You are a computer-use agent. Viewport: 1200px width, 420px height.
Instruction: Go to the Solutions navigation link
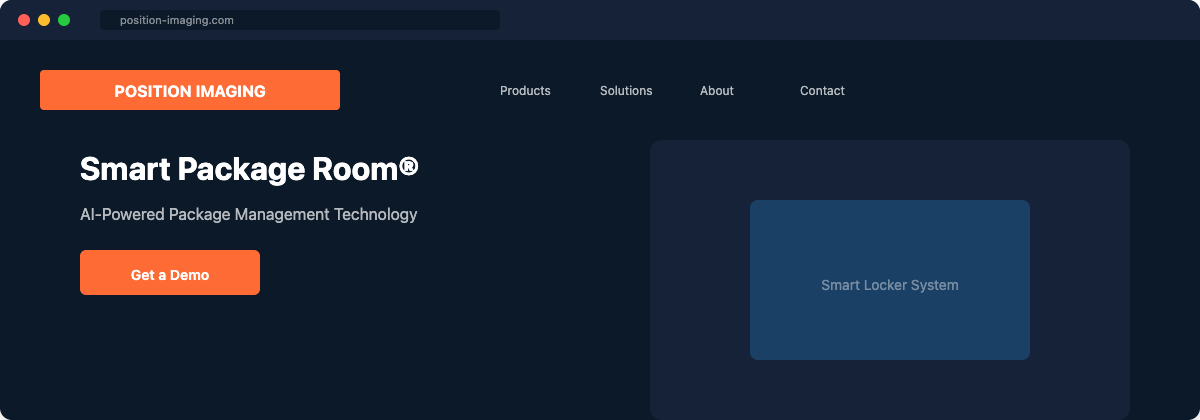tap(626, 91)
